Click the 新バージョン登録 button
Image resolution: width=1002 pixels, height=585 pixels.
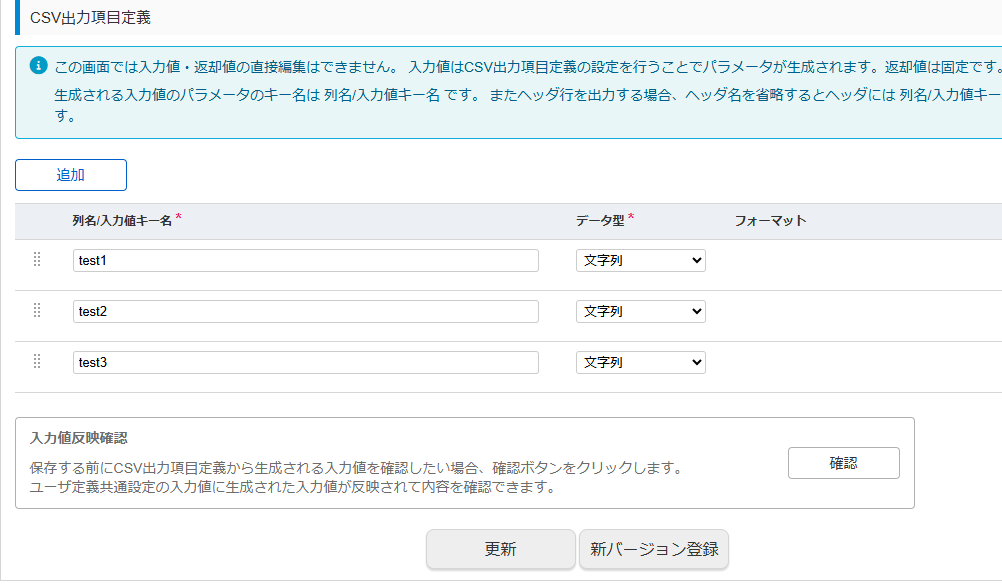pos(654,549)
